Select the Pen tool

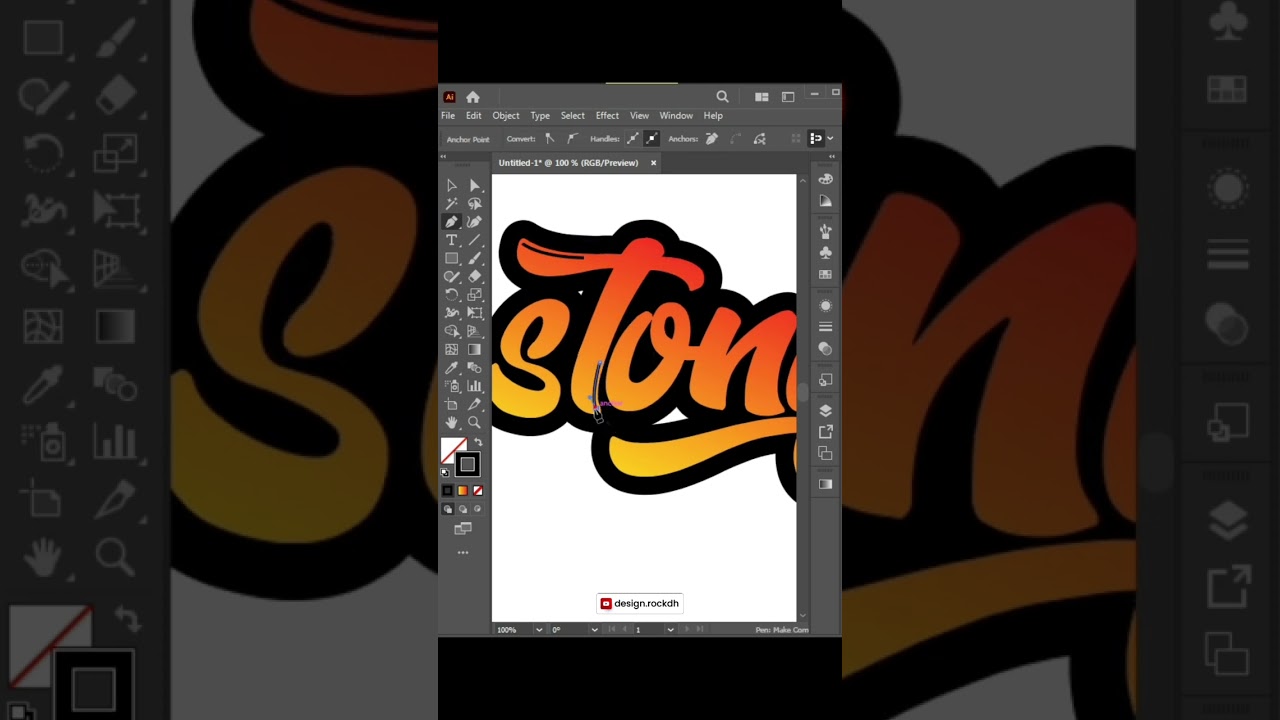(452, 221)
